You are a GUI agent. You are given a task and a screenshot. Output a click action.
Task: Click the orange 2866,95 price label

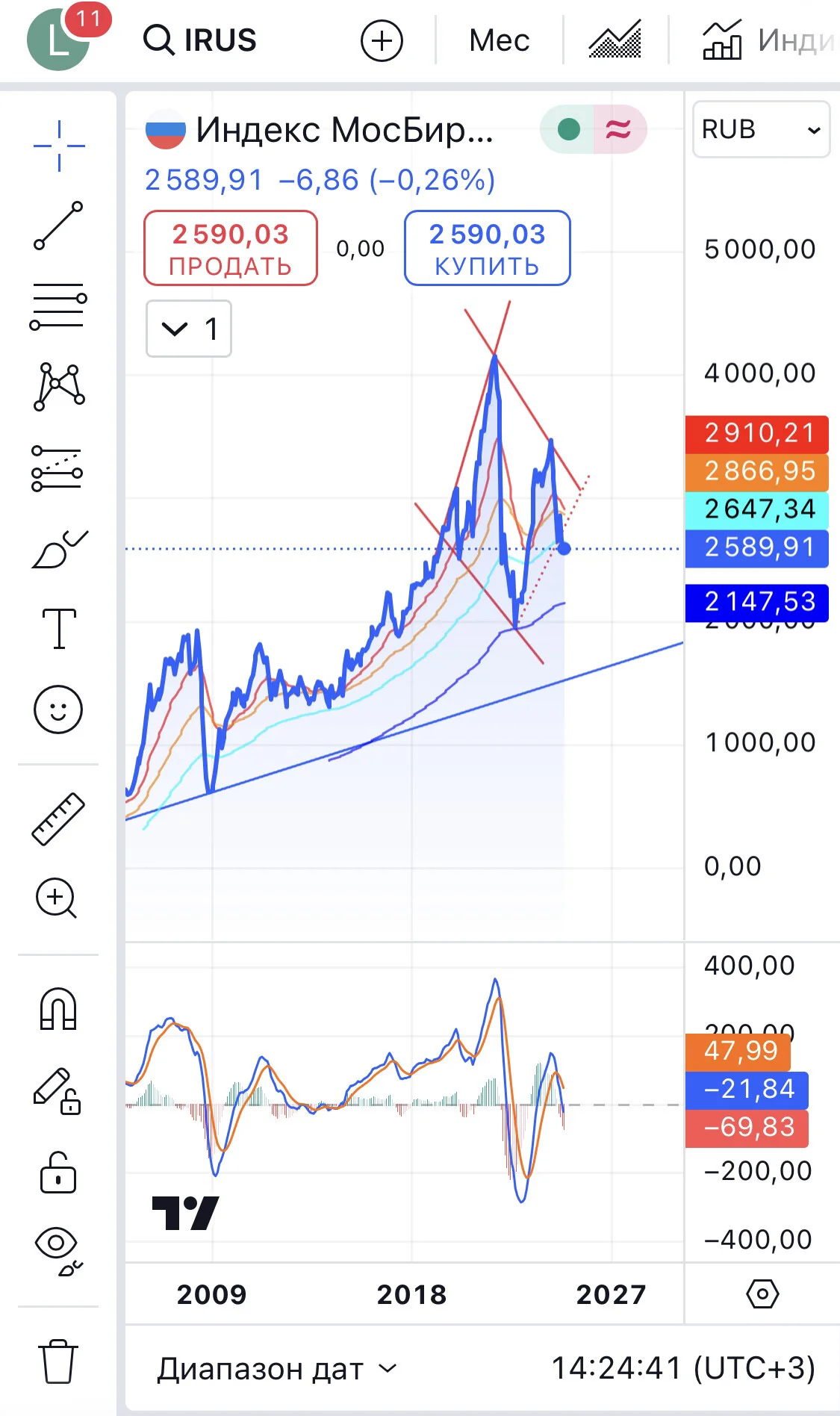click(757, 471)
